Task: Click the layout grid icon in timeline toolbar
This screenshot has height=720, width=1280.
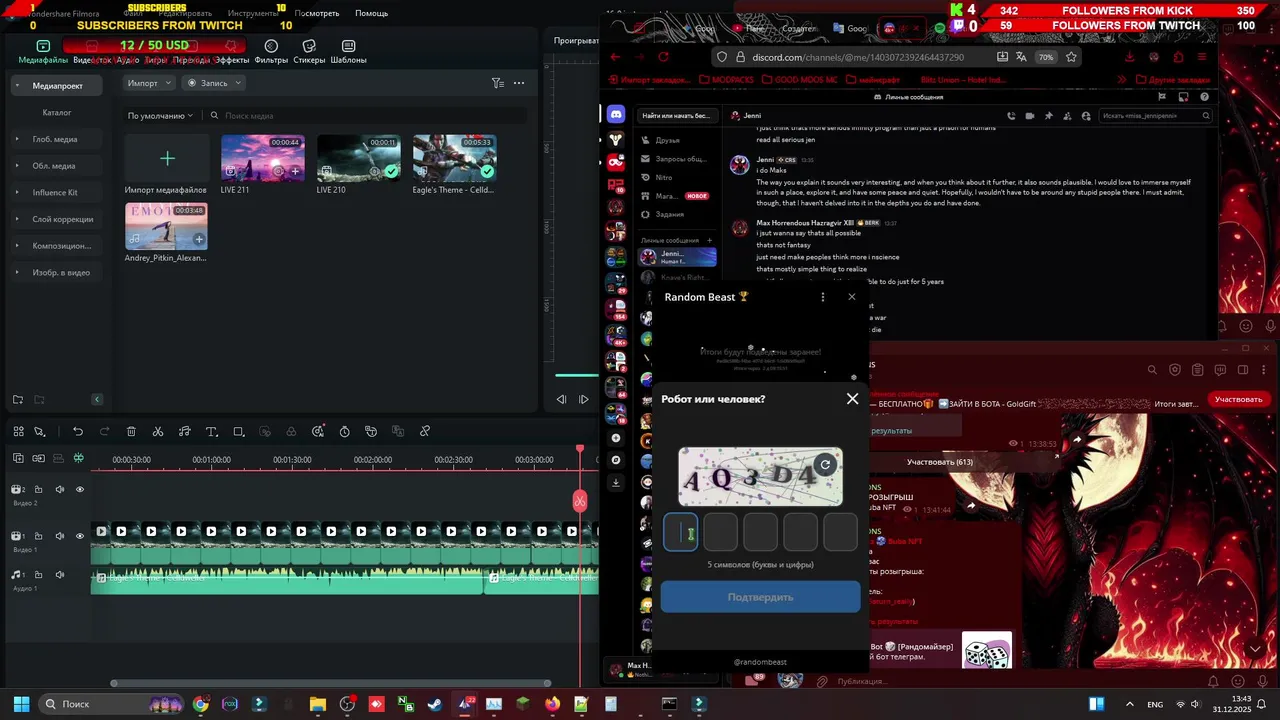Action: coord(18,432)
